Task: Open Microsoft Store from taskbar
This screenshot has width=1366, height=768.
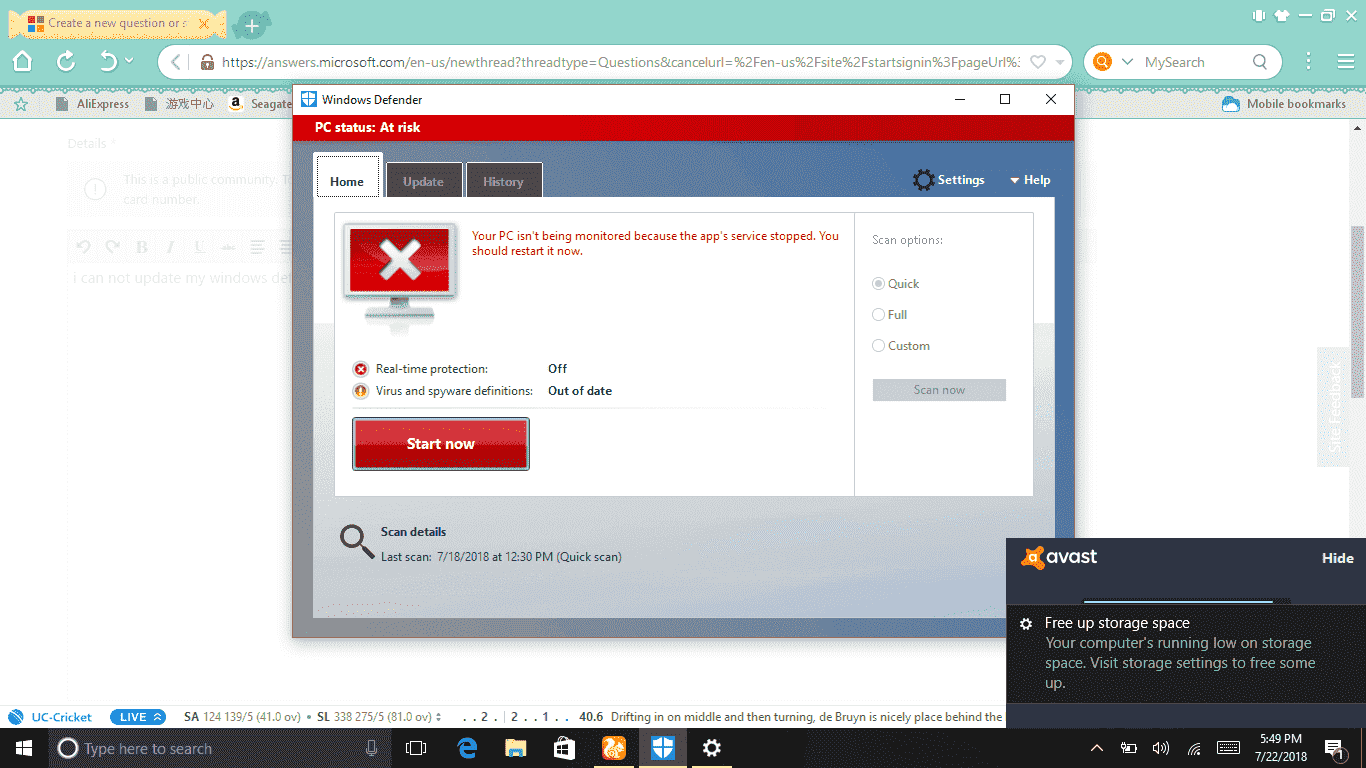Action: point(564,748)
